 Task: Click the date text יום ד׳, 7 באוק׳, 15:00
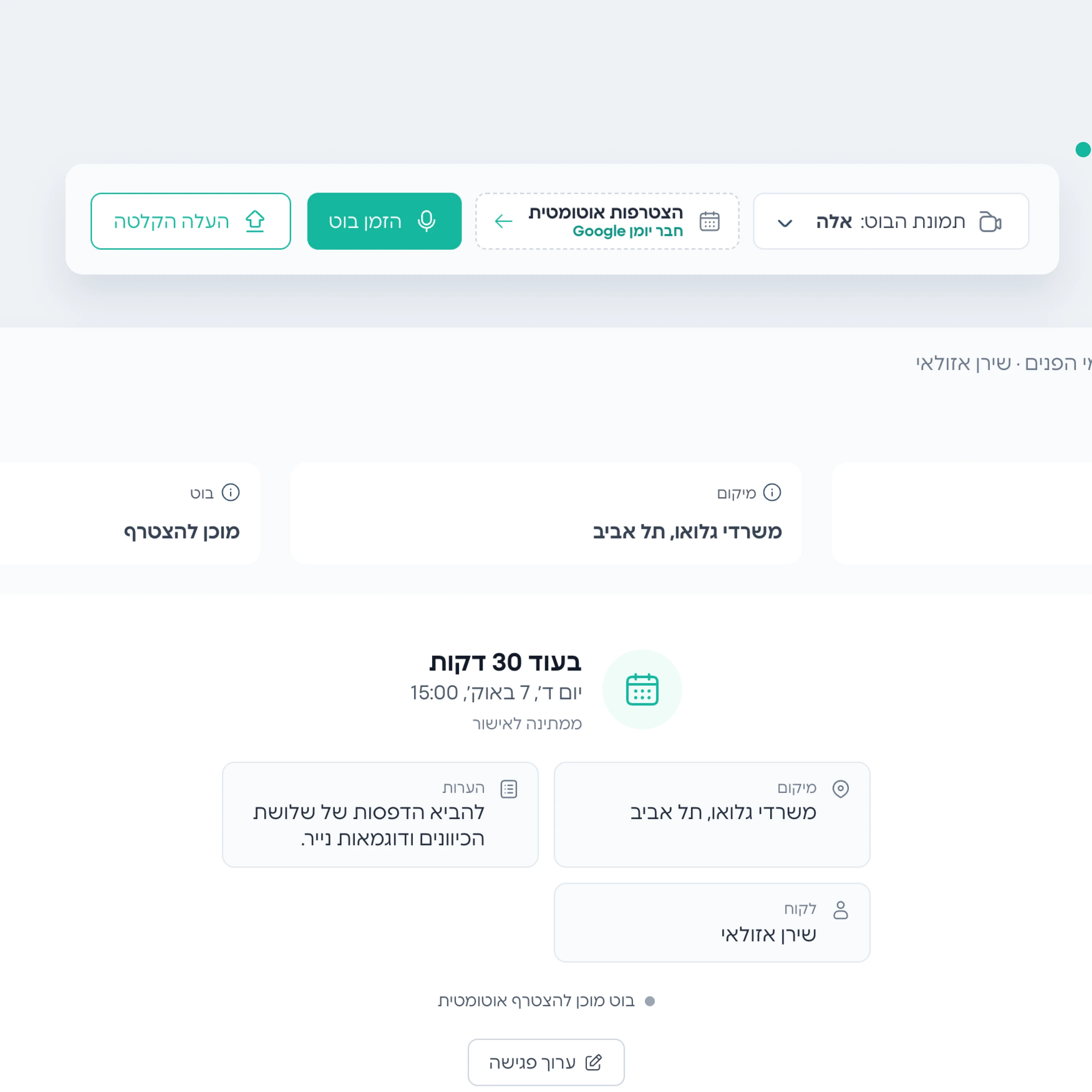[496, 692]
